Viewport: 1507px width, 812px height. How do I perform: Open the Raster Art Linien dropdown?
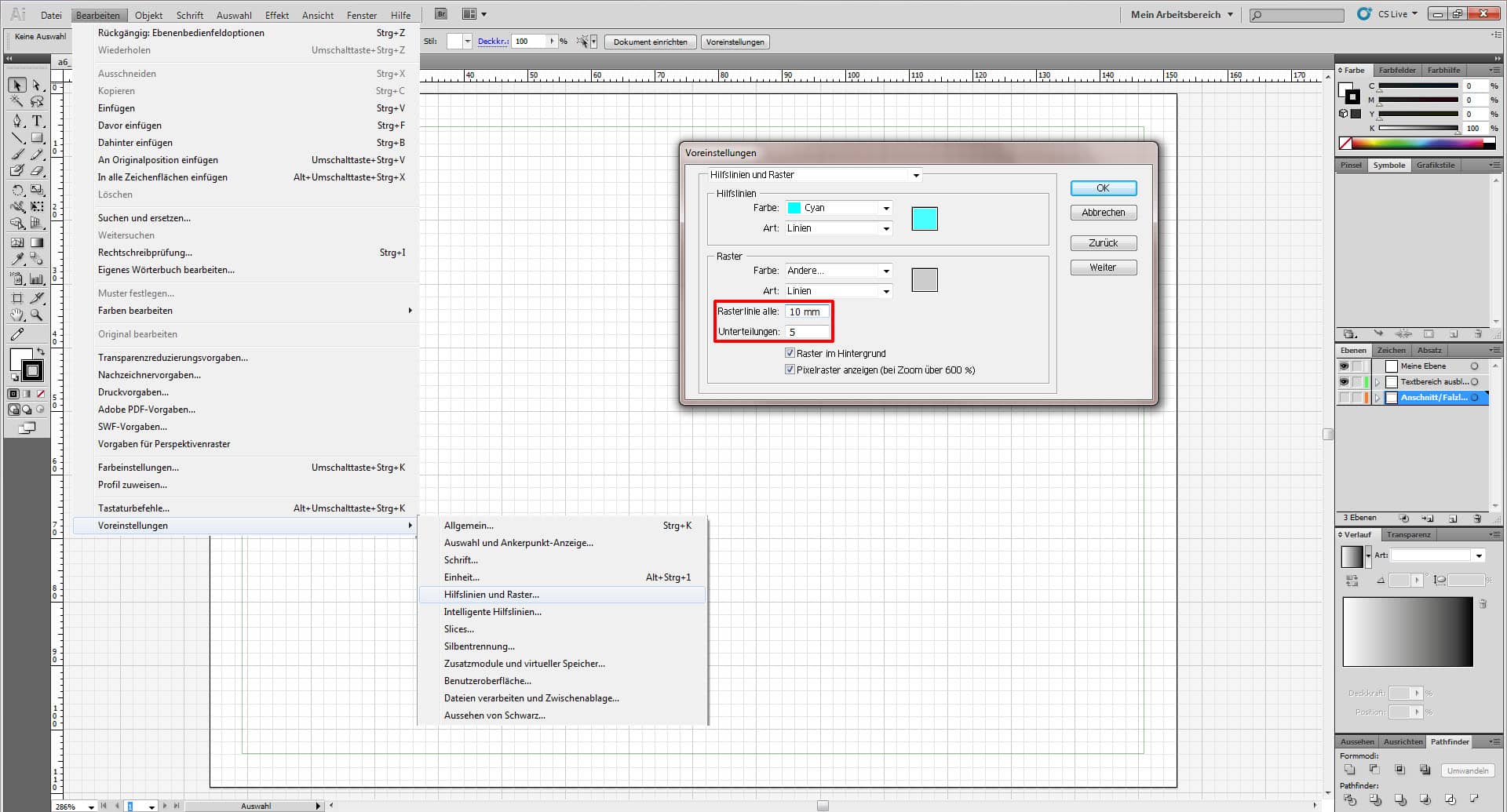[x=839, y=291]
